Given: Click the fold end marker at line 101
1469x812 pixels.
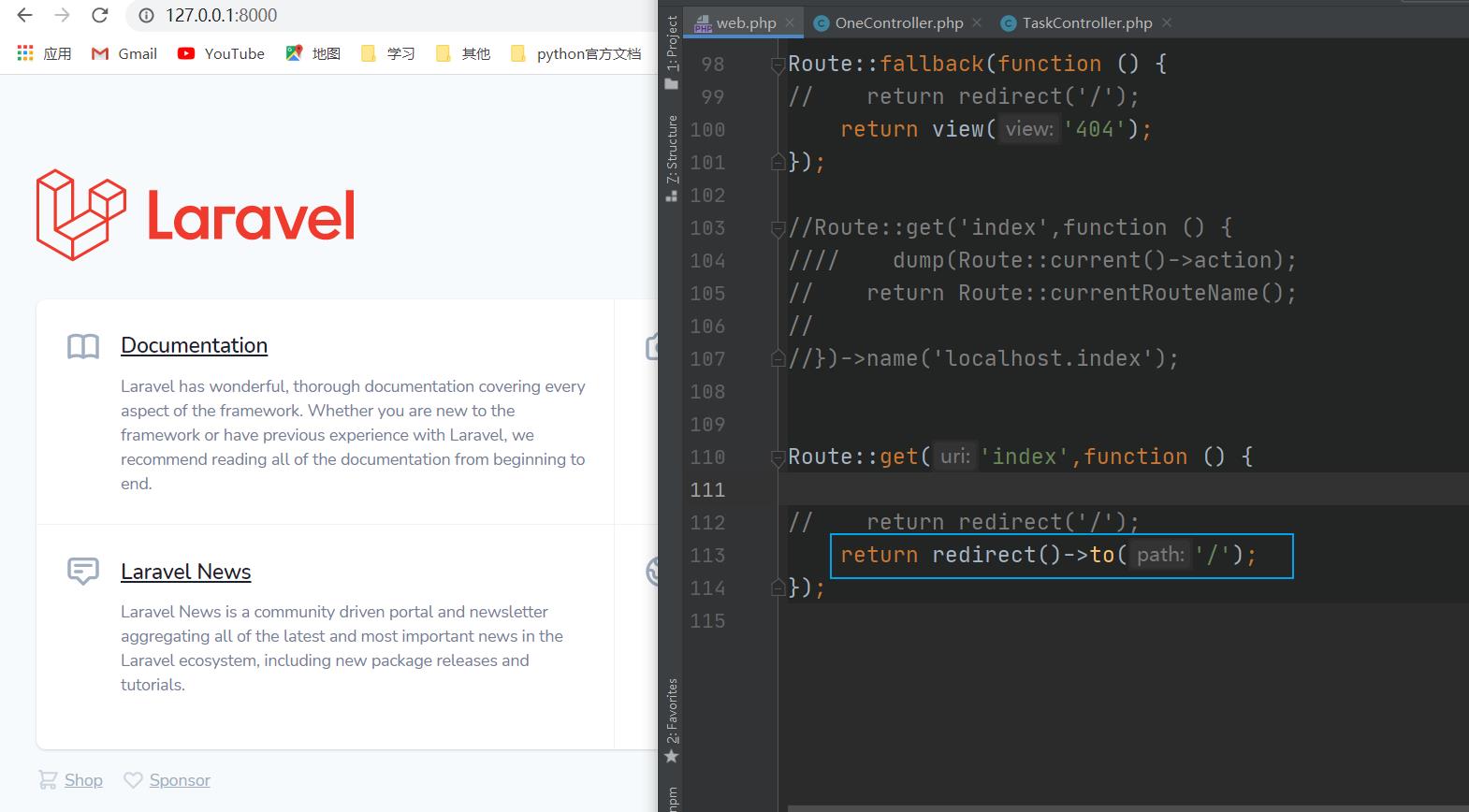Looking at the screenshot, I should [x=778, y=162].
